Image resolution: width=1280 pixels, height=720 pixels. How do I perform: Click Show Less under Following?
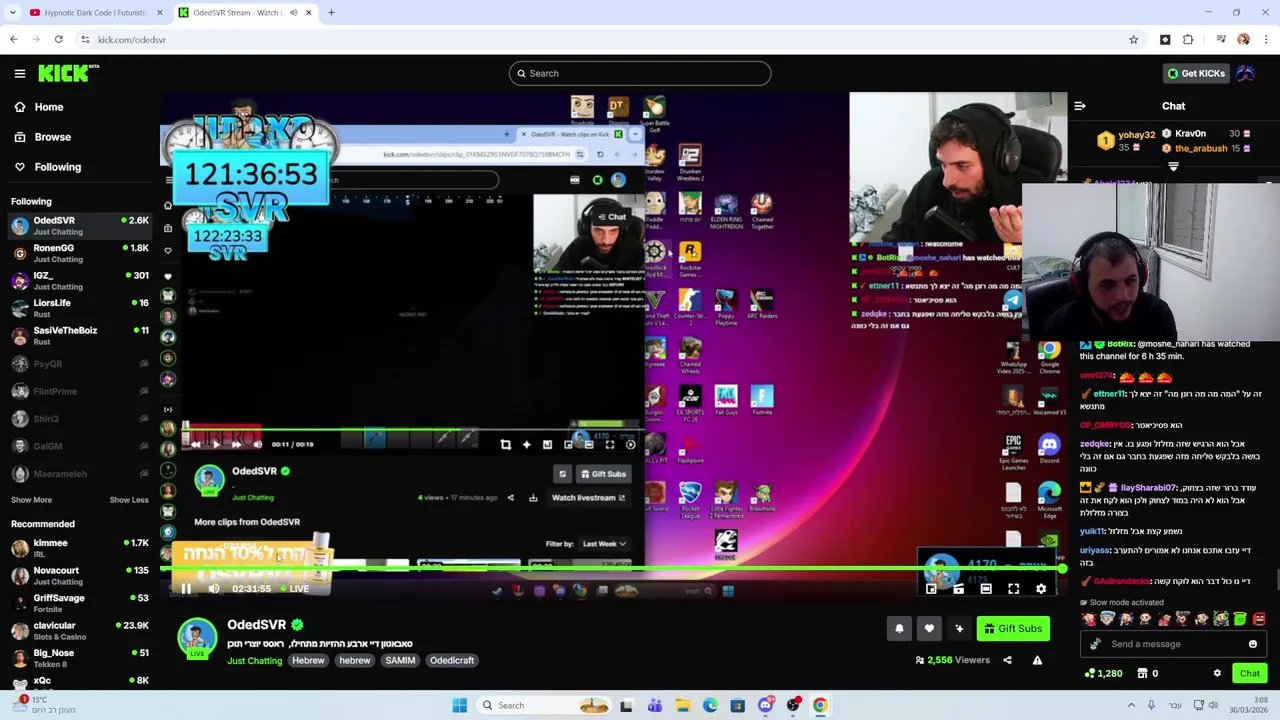[128, 500]
